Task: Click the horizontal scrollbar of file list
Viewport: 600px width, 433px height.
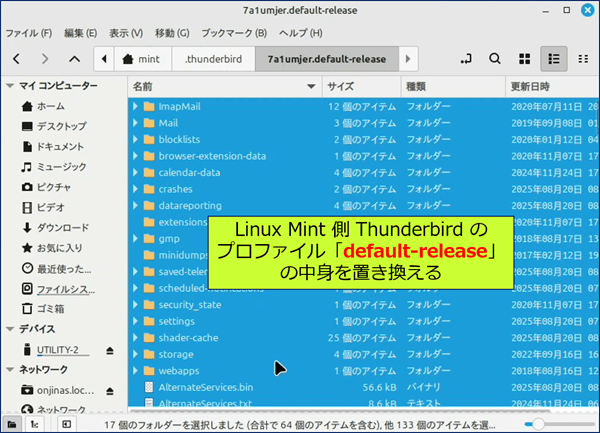Action: pos(339,411)
